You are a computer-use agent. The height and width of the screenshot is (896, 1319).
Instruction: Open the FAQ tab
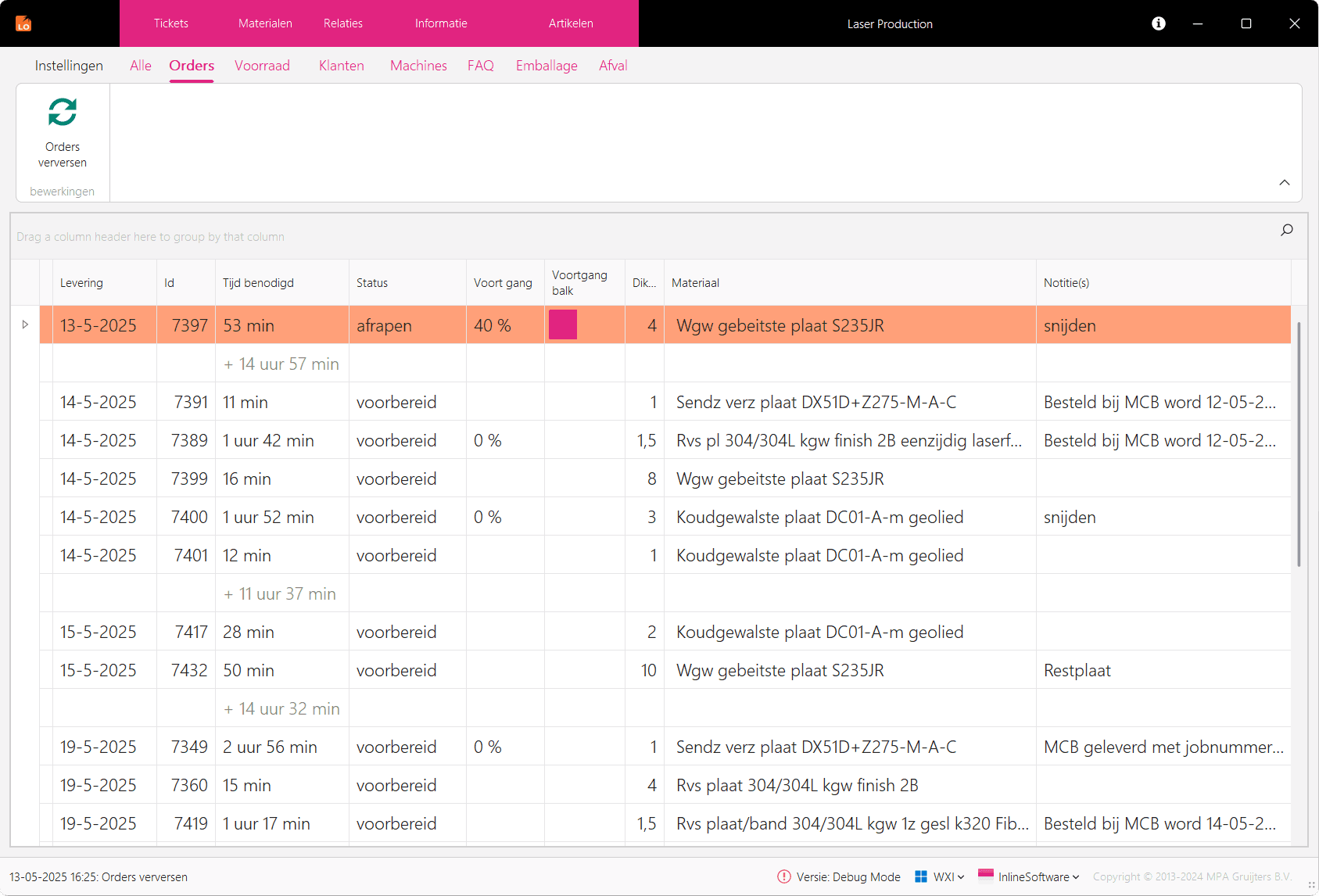pos(481,66)
